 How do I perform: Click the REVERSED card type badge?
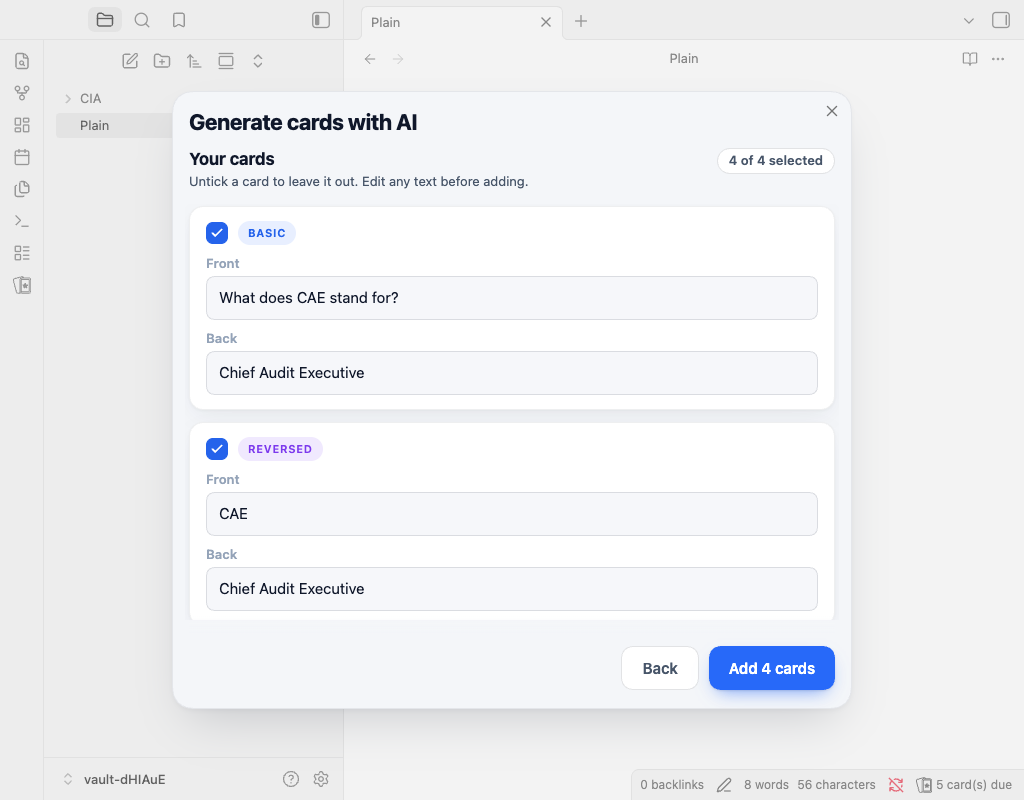280,449
